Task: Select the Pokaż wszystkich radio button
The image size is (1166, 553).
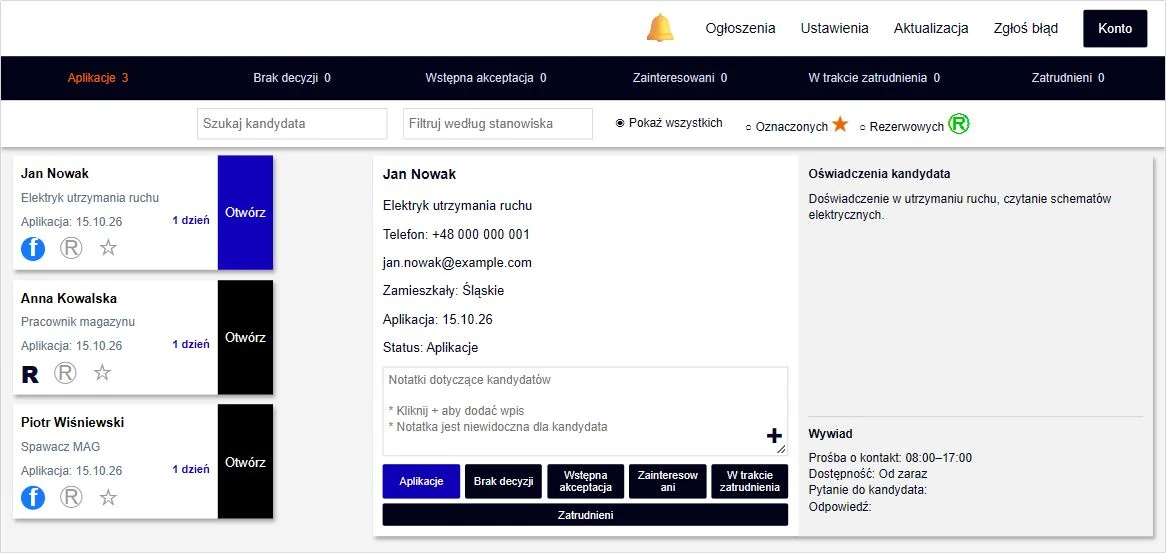Action: tap(620, 123)
